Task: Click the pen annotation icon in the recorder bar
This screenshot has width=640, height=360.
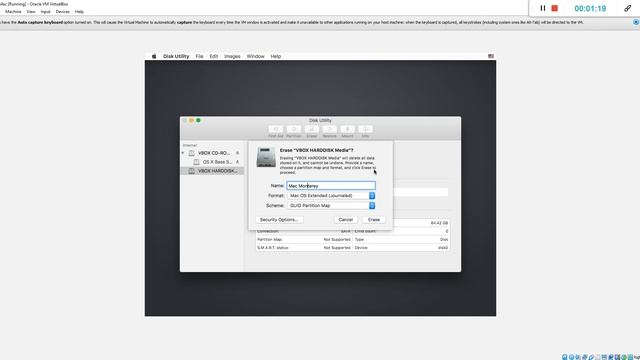Action: 627,8
